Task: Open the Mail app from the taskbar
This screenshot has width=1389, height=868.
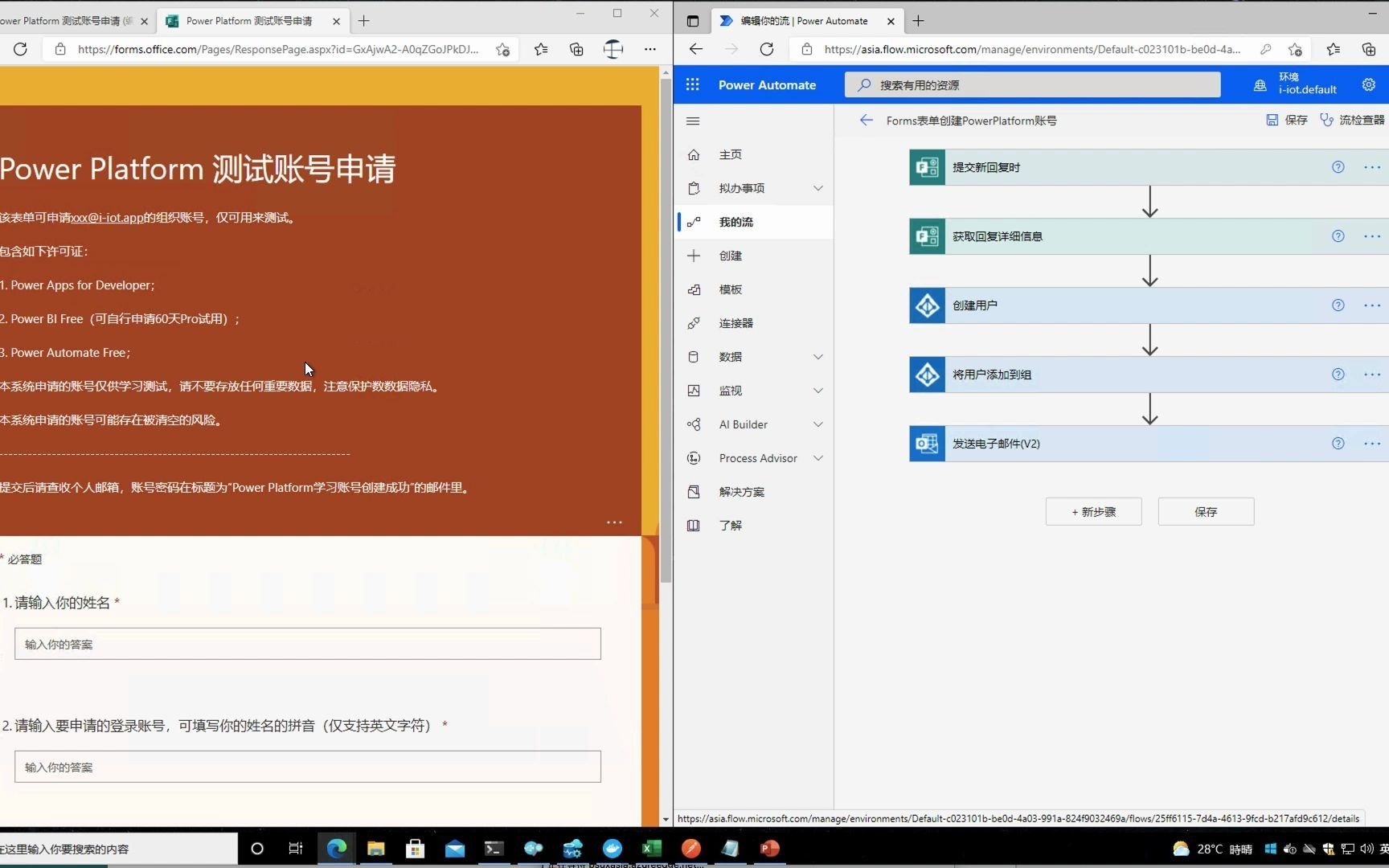Action: (x=454, y=848)
